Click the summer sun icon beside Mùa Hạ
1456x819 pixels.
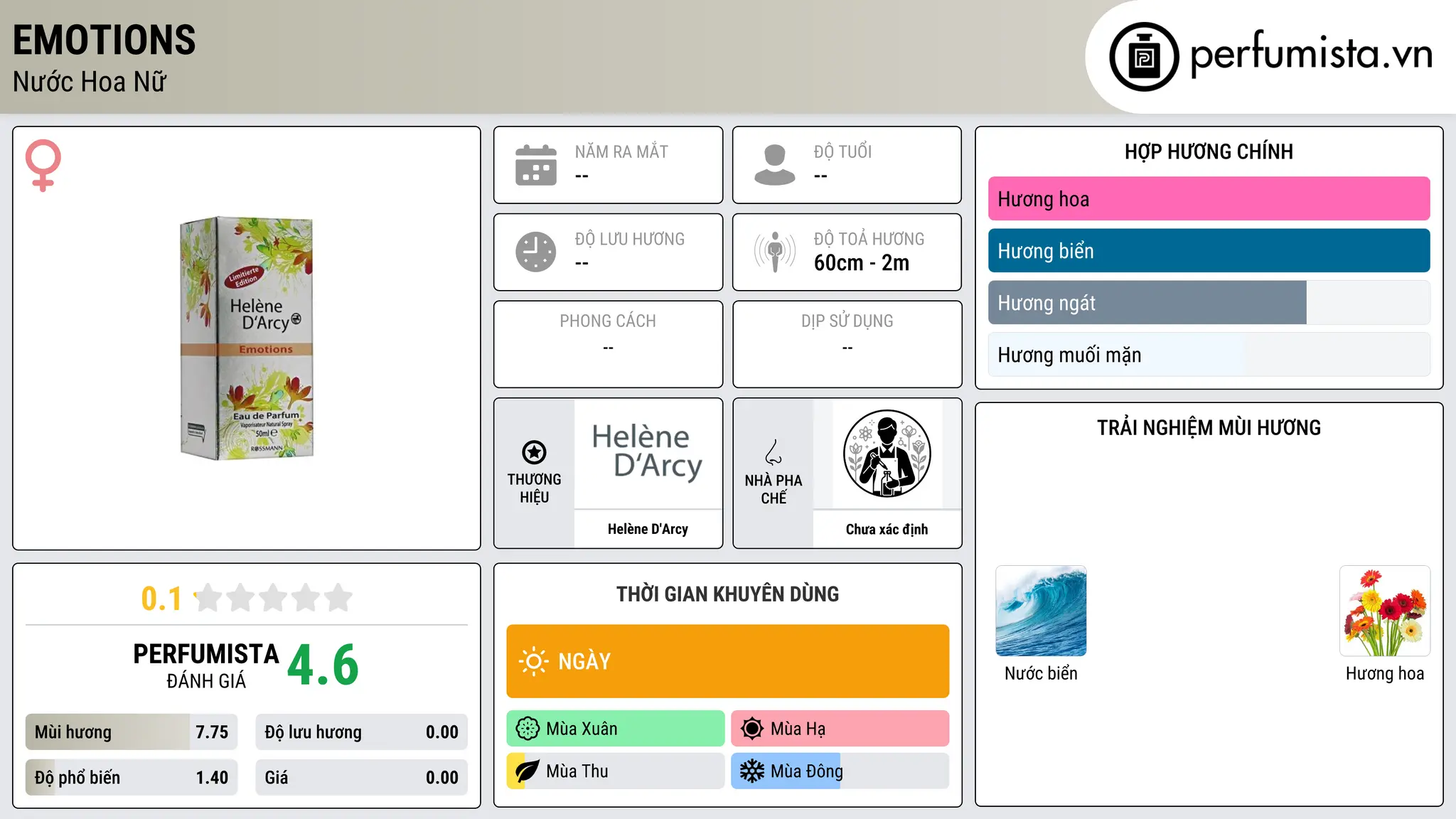752,729
